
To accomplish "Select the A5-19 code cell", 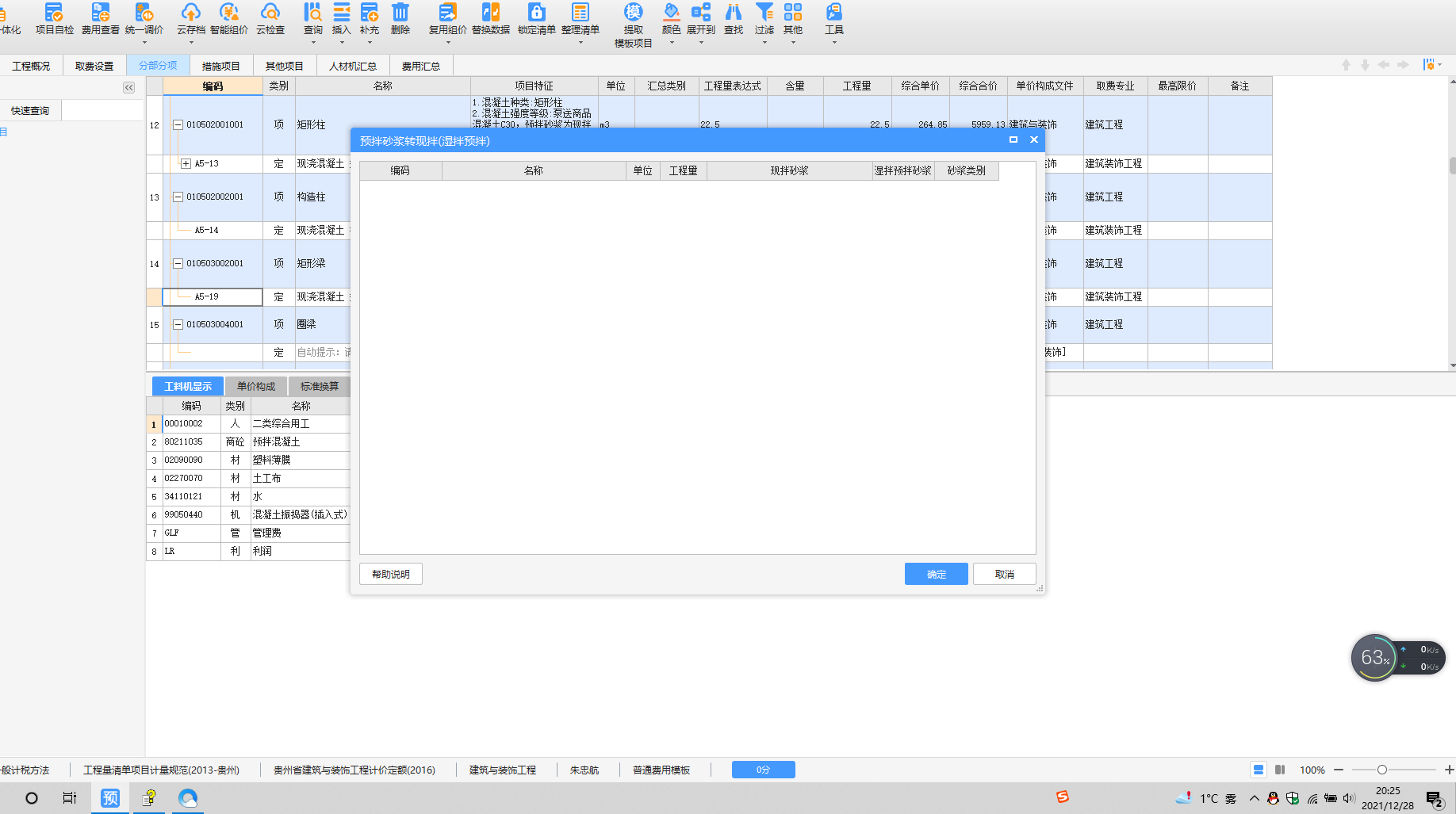I will (213, 297).
